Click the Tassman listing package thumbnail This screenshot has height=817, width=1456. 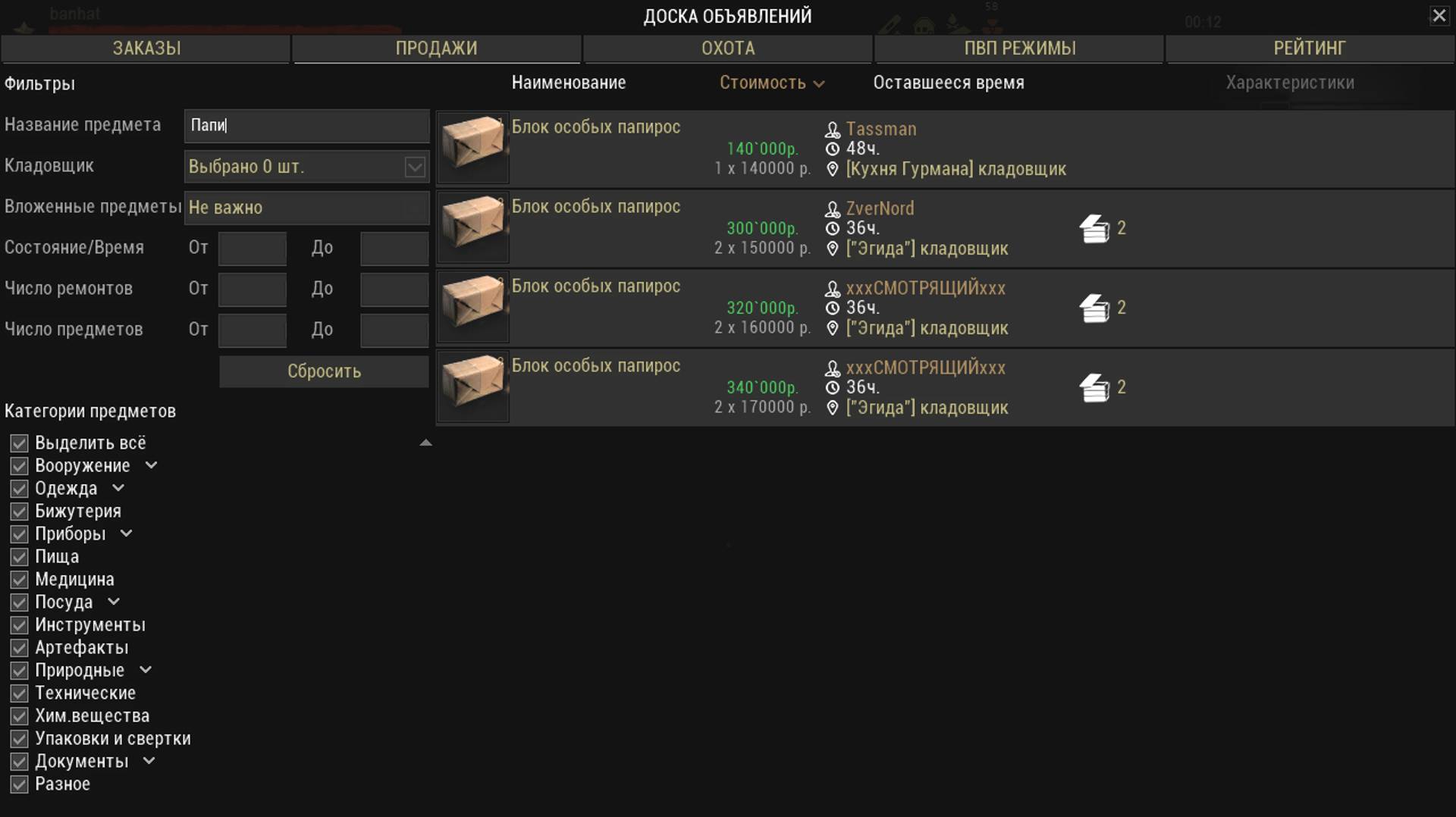click(x=473, y=147)
